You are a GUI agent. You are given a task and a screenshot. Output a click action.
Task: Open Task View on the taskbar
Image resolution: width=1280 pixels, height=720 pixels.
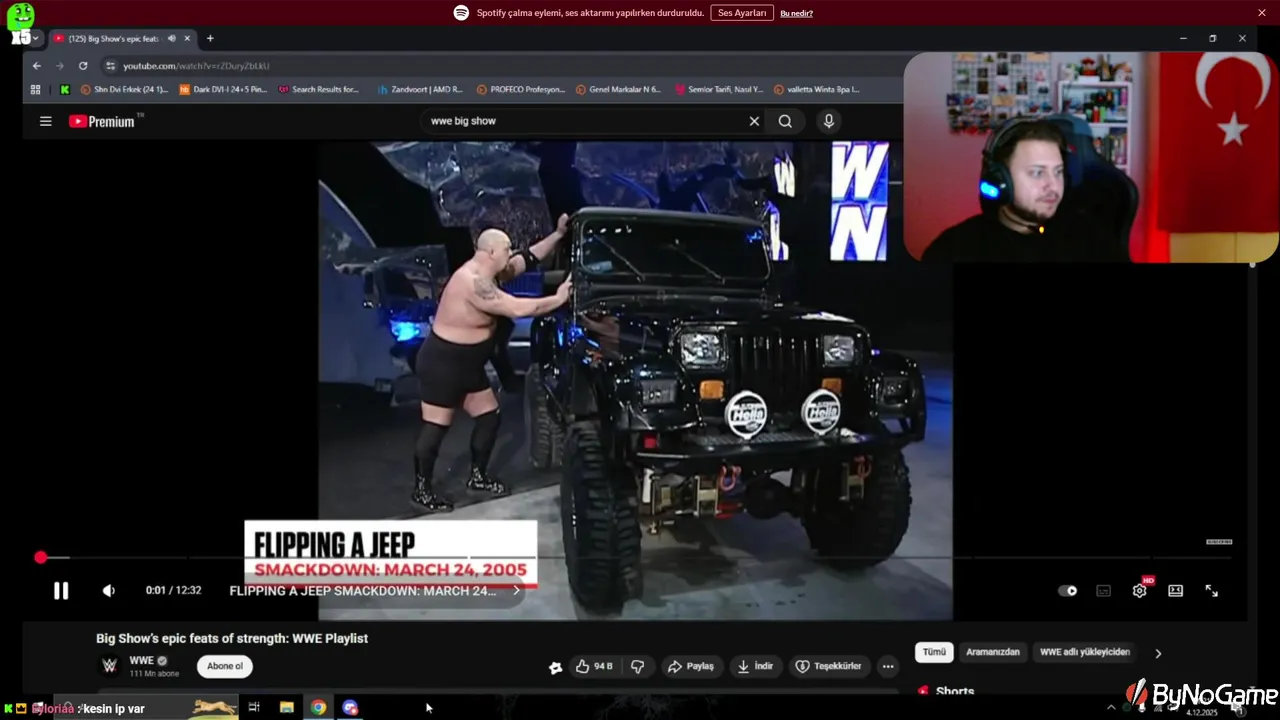click(254, 708)
